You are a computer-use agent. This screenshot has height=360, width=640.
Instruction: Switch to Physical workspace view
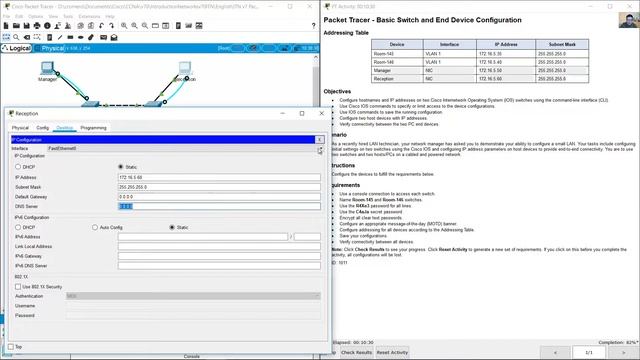tap(50, 48)
